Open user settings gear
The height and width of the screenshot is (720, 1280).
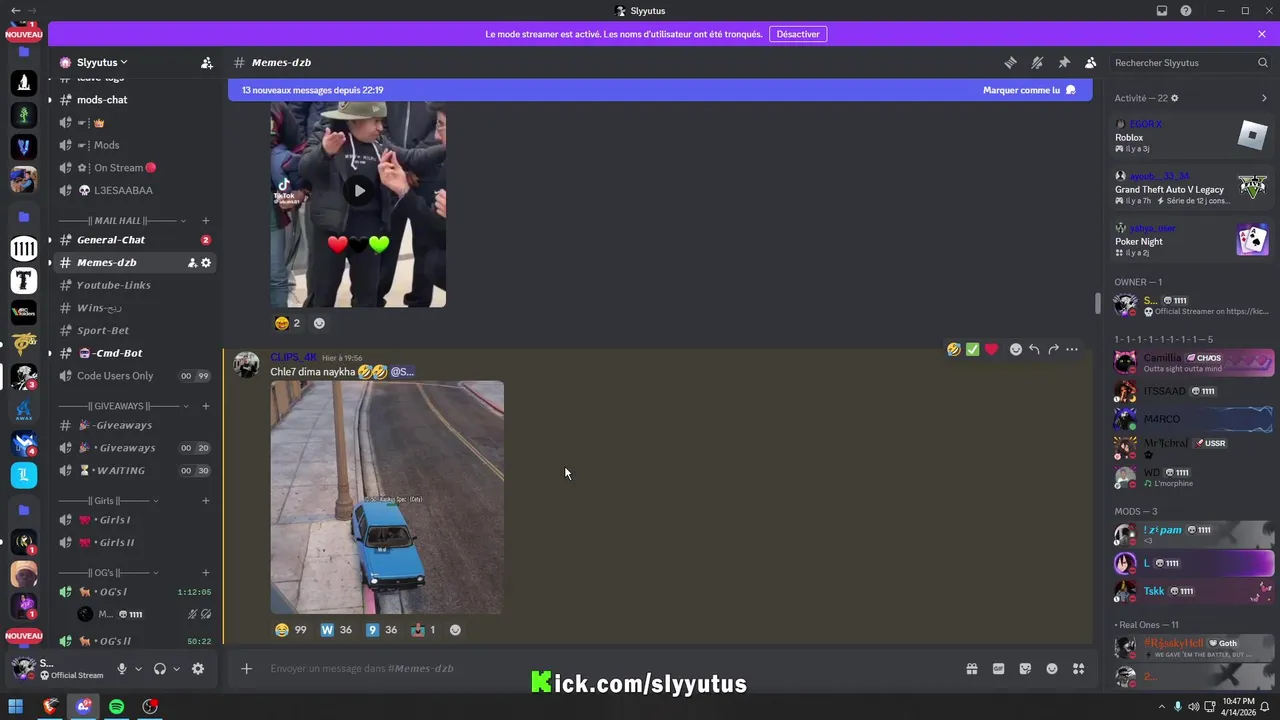198,669
